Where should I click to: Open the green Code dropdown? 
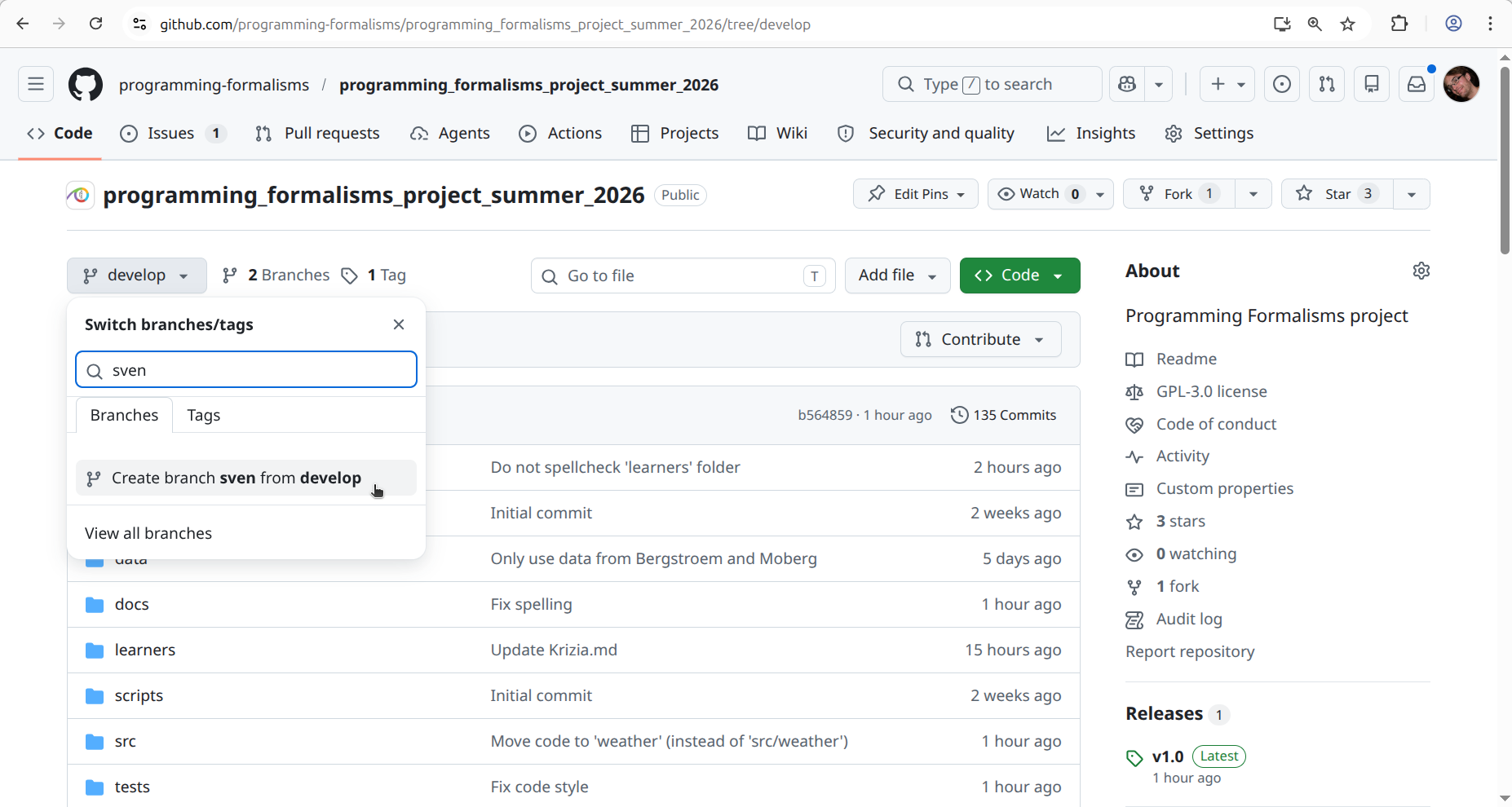tap(1020, 276)
